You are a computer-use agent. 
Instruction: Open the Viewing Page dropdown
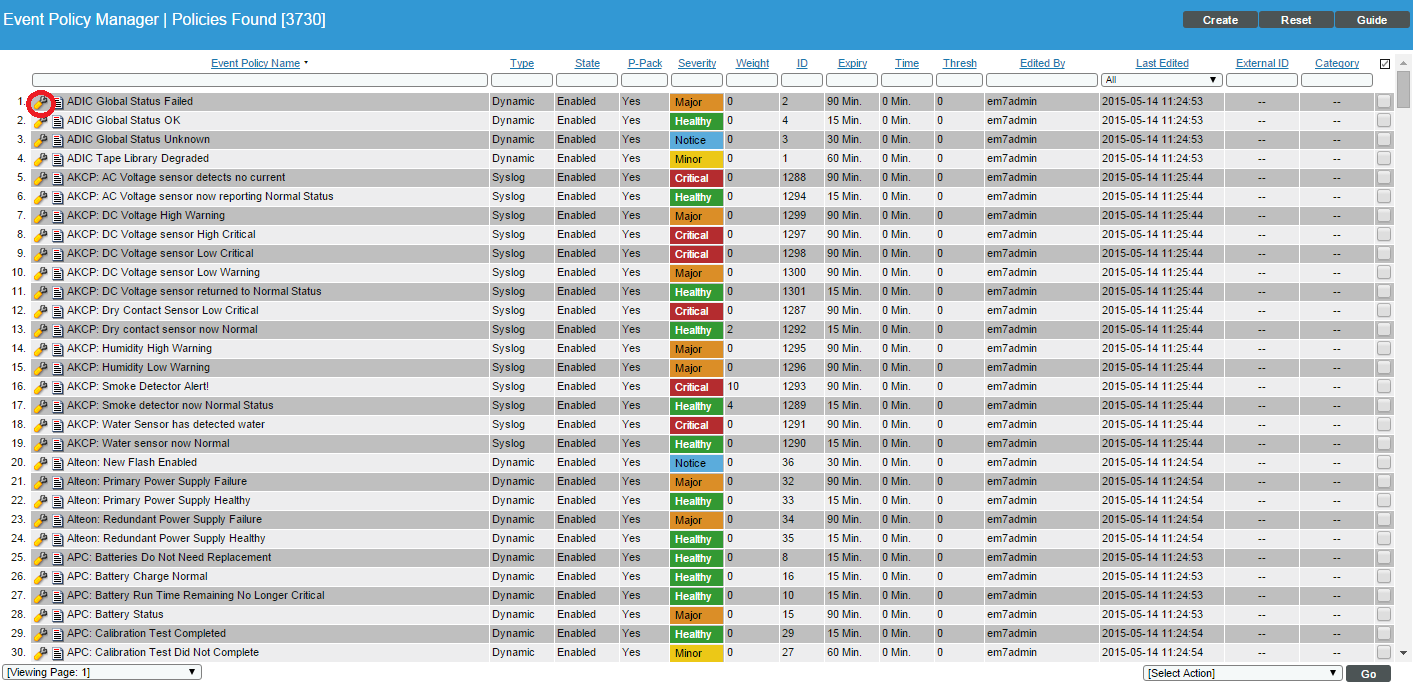[x=102, y=672]
